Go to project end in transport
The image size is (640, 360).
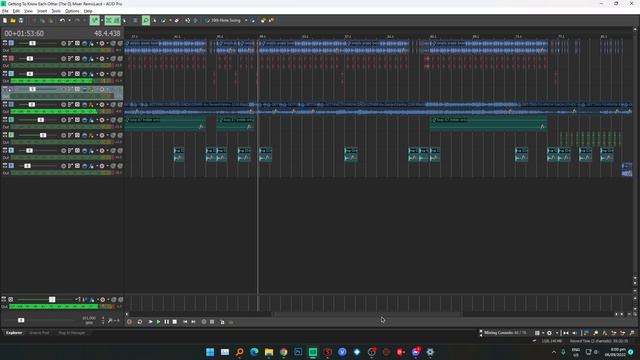[x=193, y=322]
